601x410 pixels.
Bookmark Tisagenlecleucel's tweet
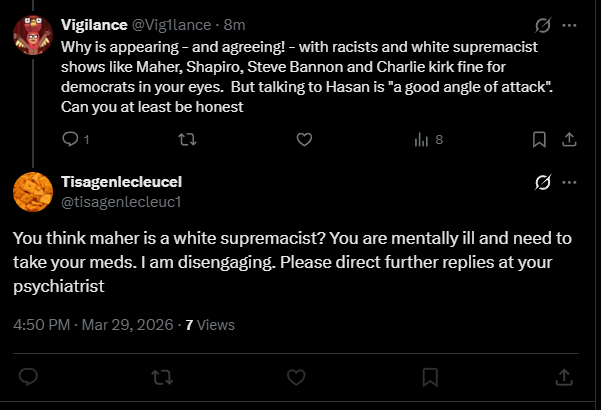[x=430, y=377]
